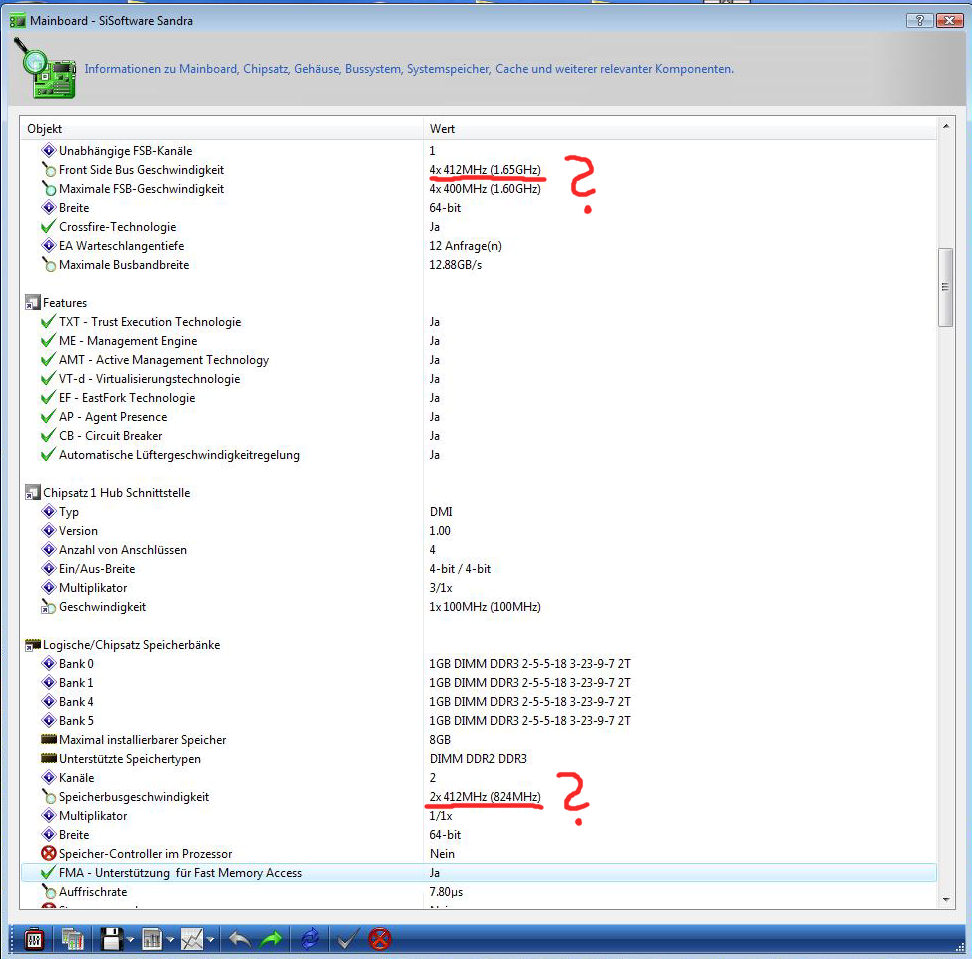Select the Geschwindigkeit row under Hub Schnittstelle
The image size is (972, 959).
[479, 607]
